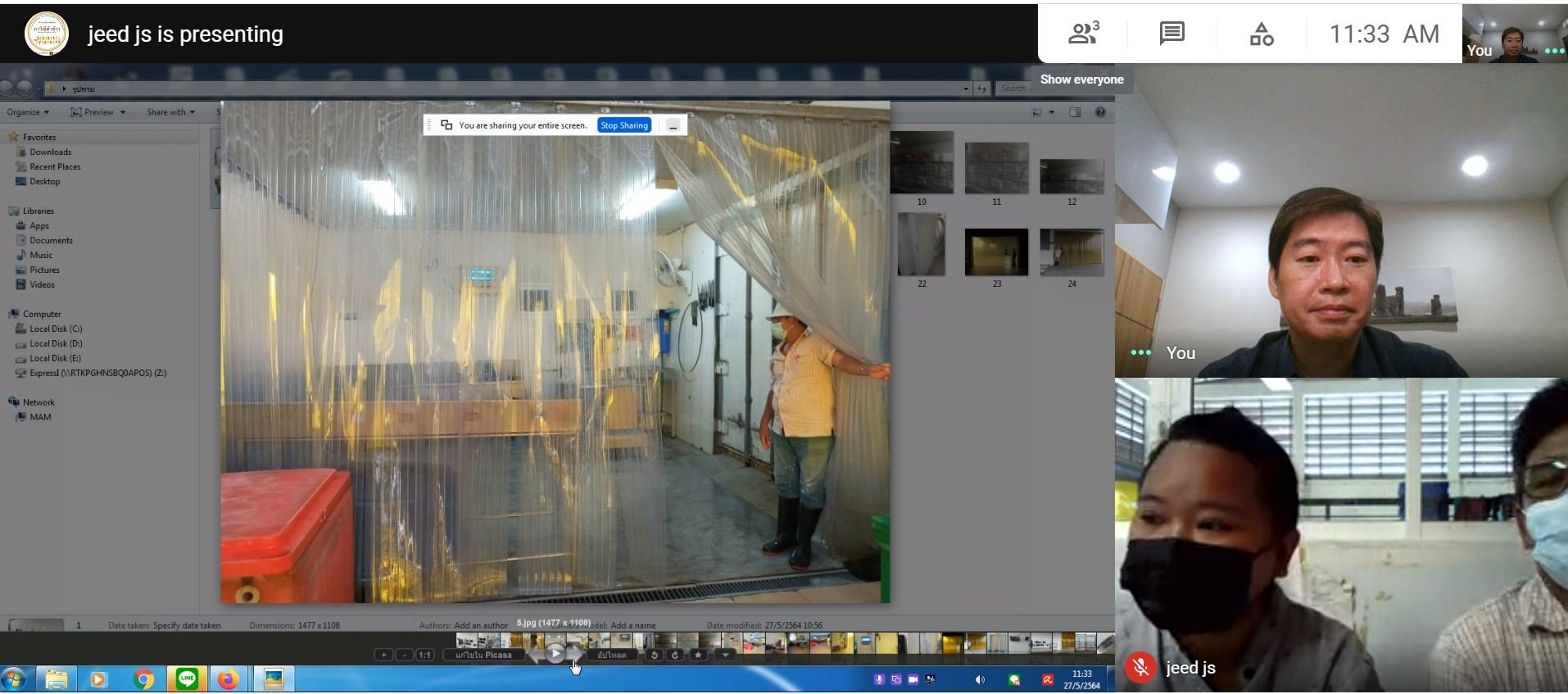Open the Share with menu
1568x694 pixels.
point(170,112)
